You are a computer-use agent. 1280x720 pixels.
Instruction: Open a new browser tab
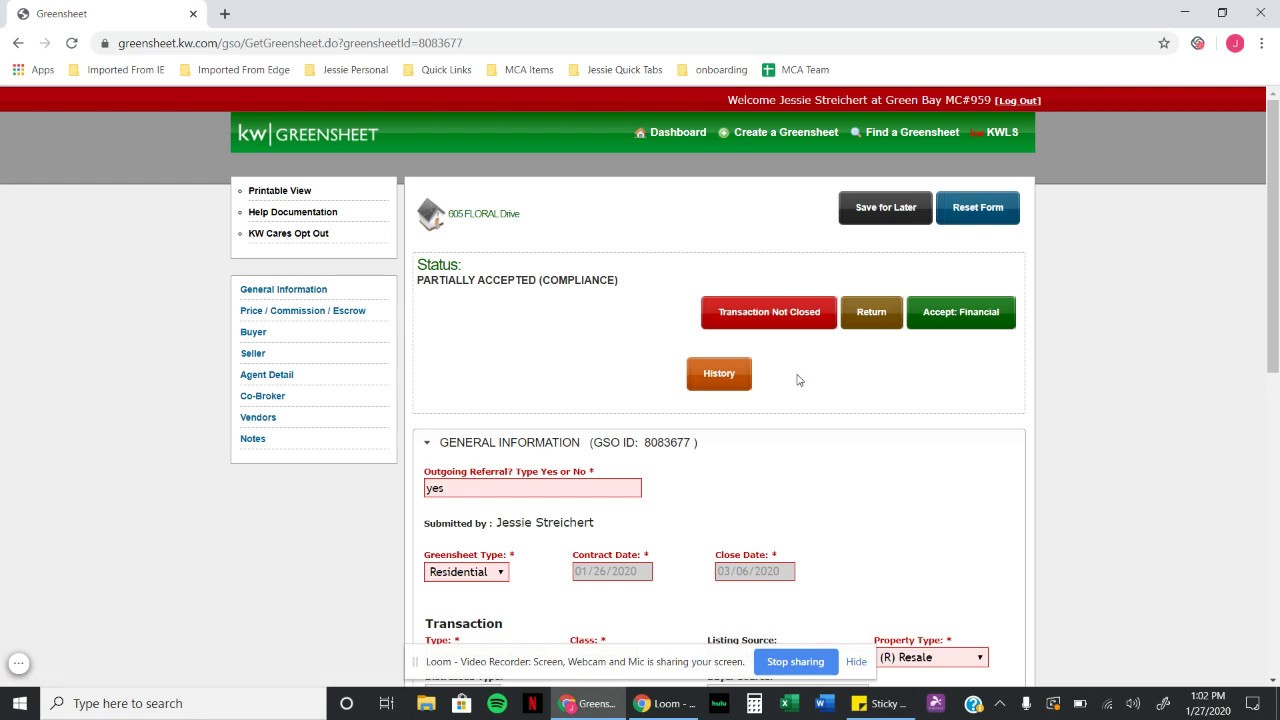pyautogui.click(x=225, y=14)
